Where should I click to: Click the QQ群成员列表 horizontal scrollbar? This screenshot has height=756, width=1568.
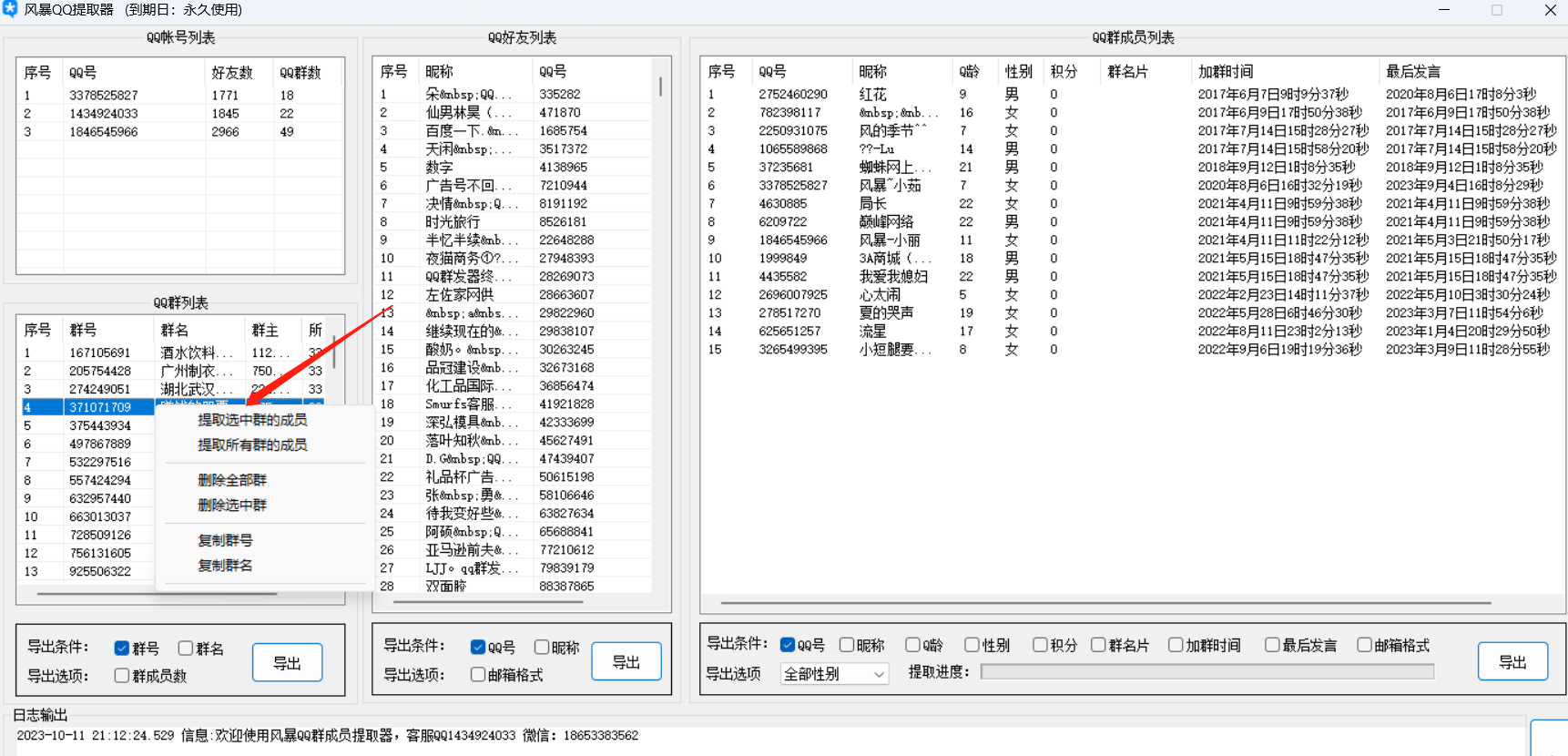click(x=1106, y=603)
